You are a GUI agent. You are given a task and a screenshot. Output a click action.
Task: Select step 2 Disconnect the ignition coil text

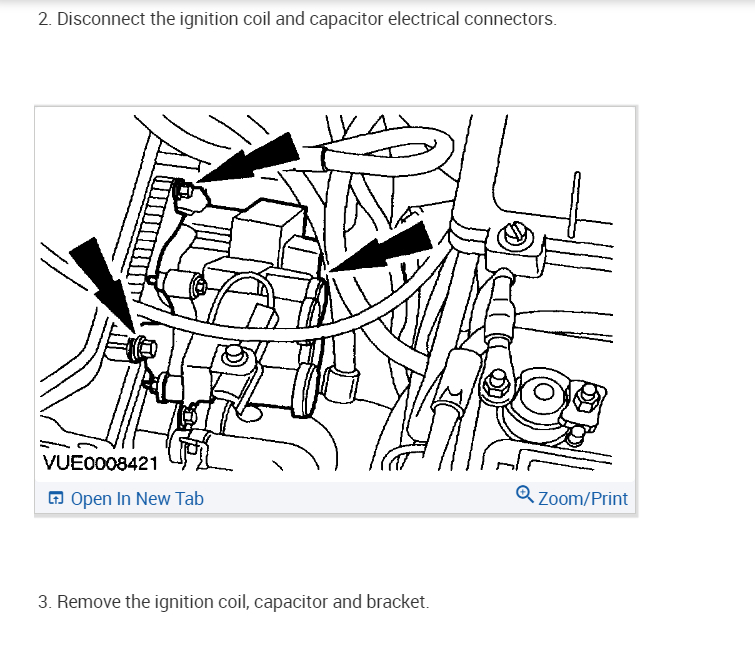297,19
